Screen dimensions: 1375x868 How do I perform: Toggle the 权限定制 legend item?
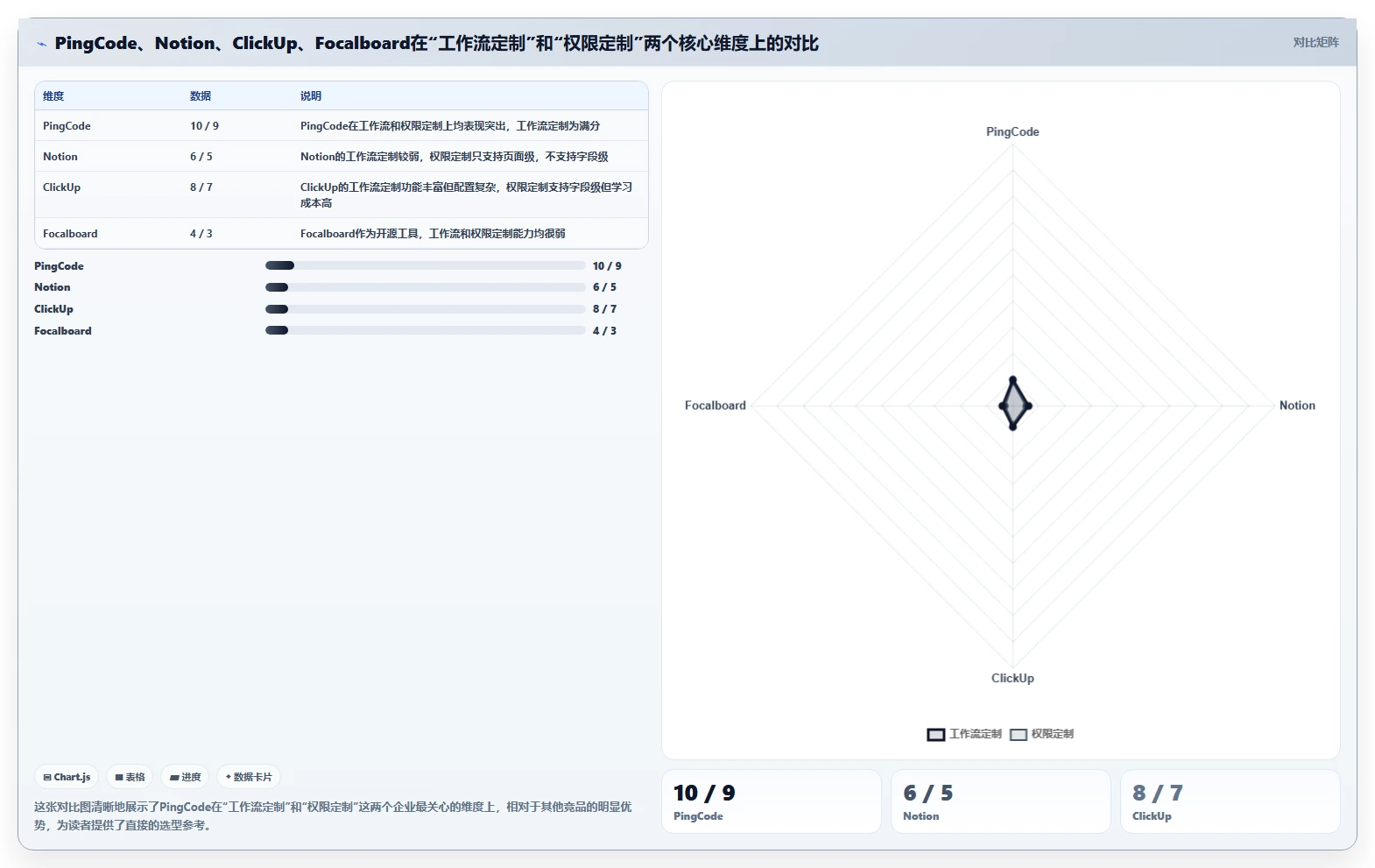point(1041,734)
